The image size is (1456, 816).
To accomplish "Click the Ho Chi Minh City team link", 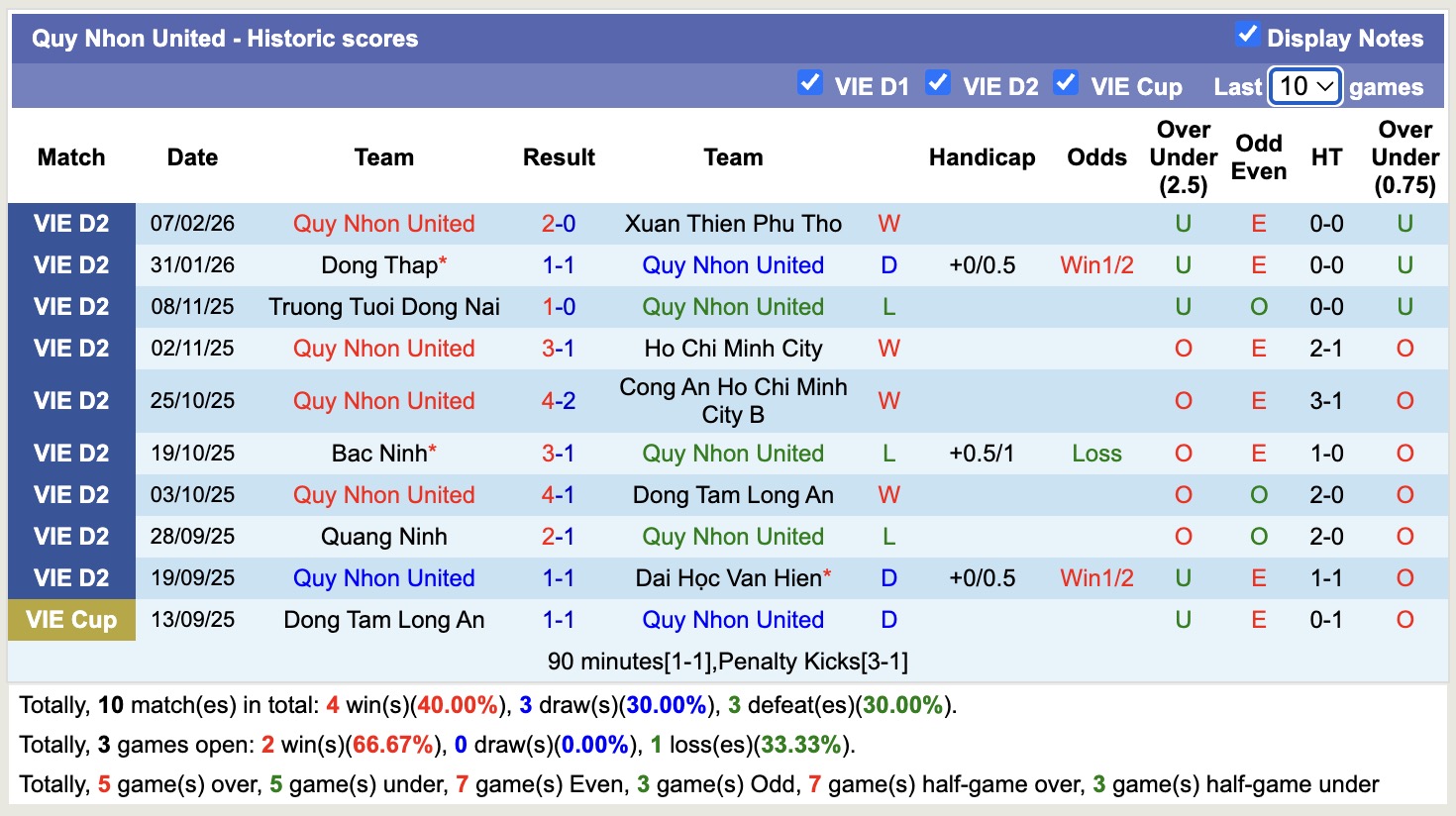I will 733,349.
